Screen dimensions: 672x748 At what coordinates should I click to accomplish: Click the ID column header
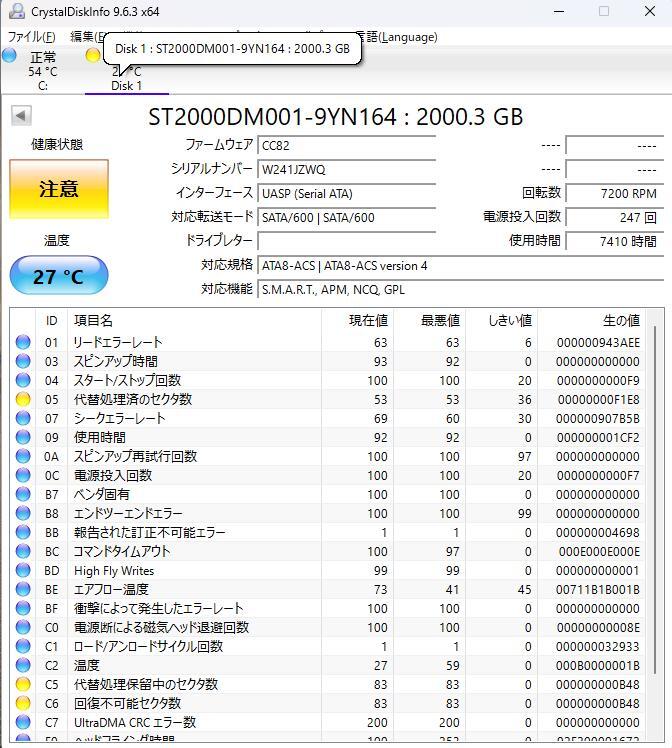(52, 321)
